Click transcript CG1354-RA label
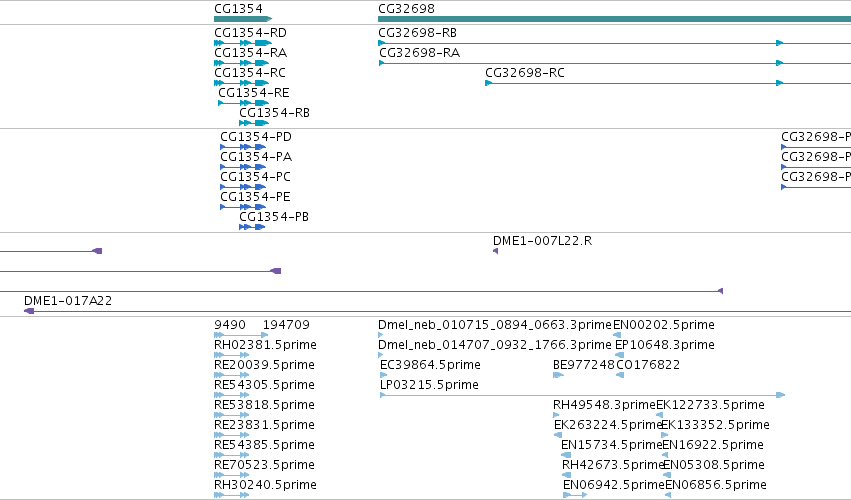This screenshot has height=500, width=851. point(250,53)
